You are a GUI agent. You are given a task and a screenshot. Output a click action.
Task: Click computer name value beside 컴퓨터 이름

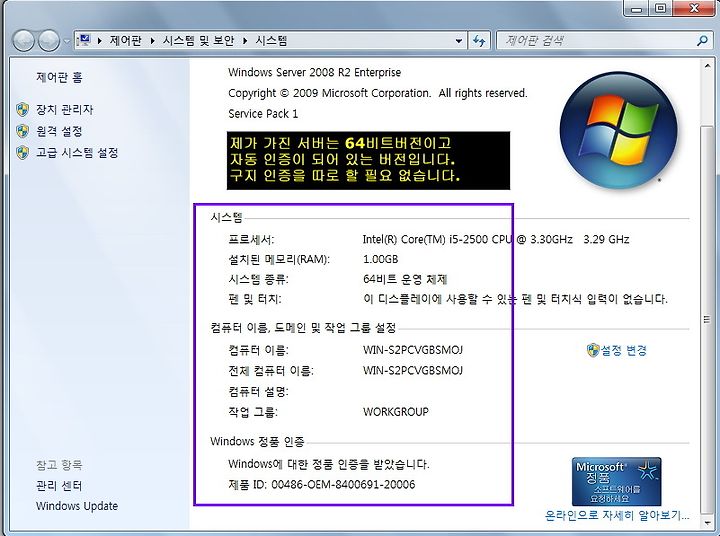[413, 350]
